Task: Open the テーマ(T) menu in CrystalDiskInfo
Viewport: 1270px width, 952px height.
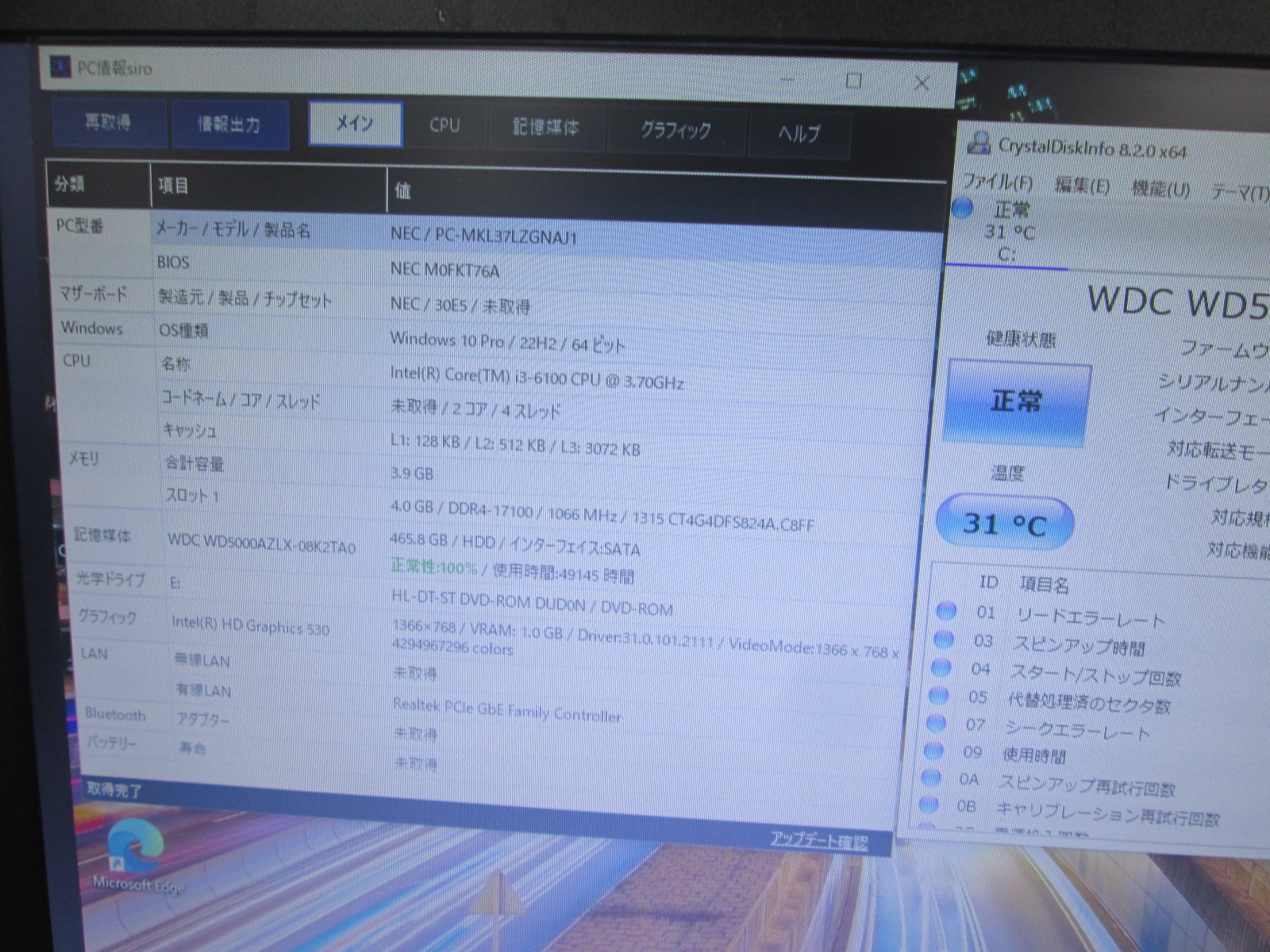Action: tap(1241, 192)
